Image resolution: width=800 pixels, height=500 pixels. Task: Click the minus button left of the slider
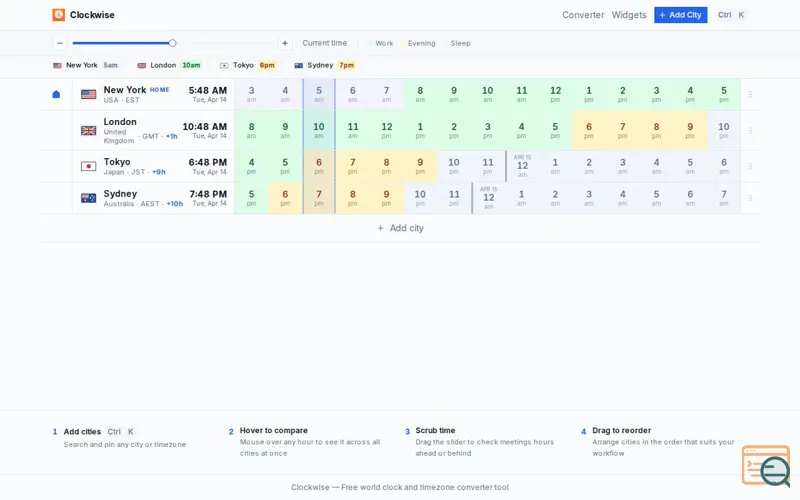tap(60, 43)
